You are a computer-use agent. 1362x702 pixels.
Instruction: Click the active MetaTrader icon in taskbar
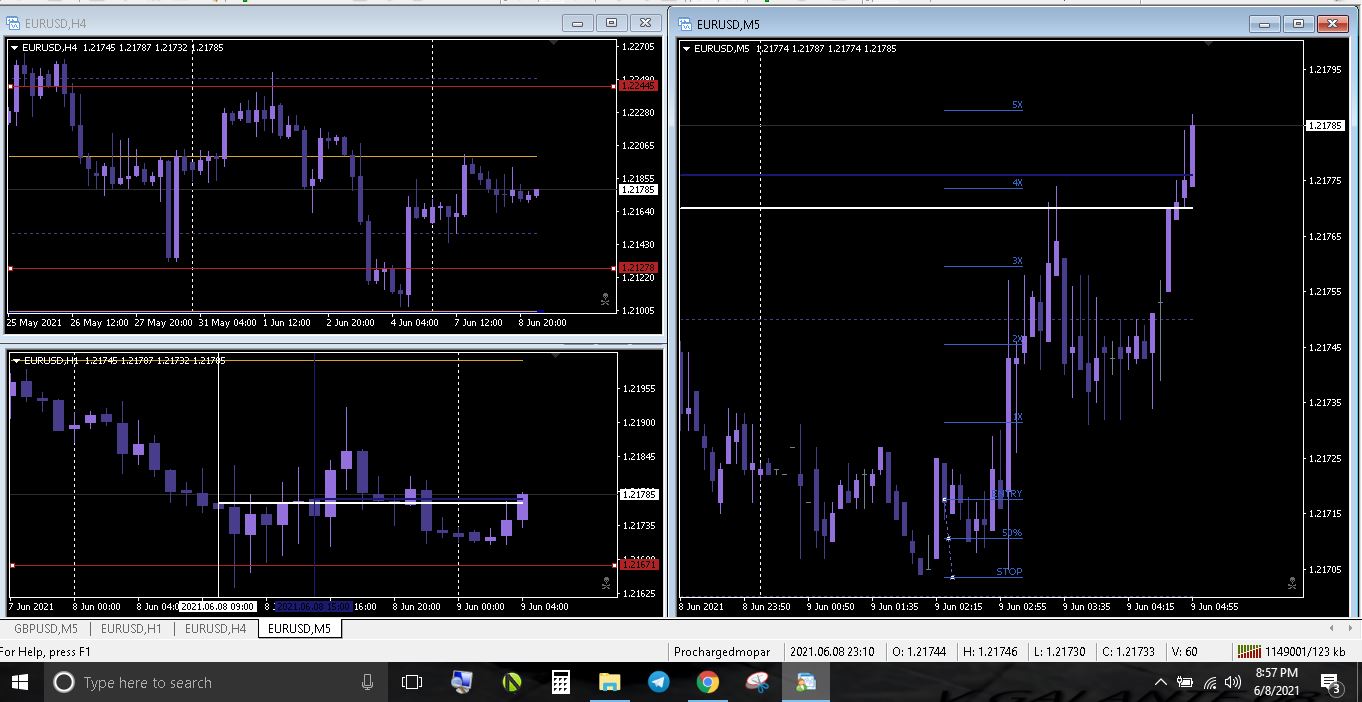coord(806,682)
